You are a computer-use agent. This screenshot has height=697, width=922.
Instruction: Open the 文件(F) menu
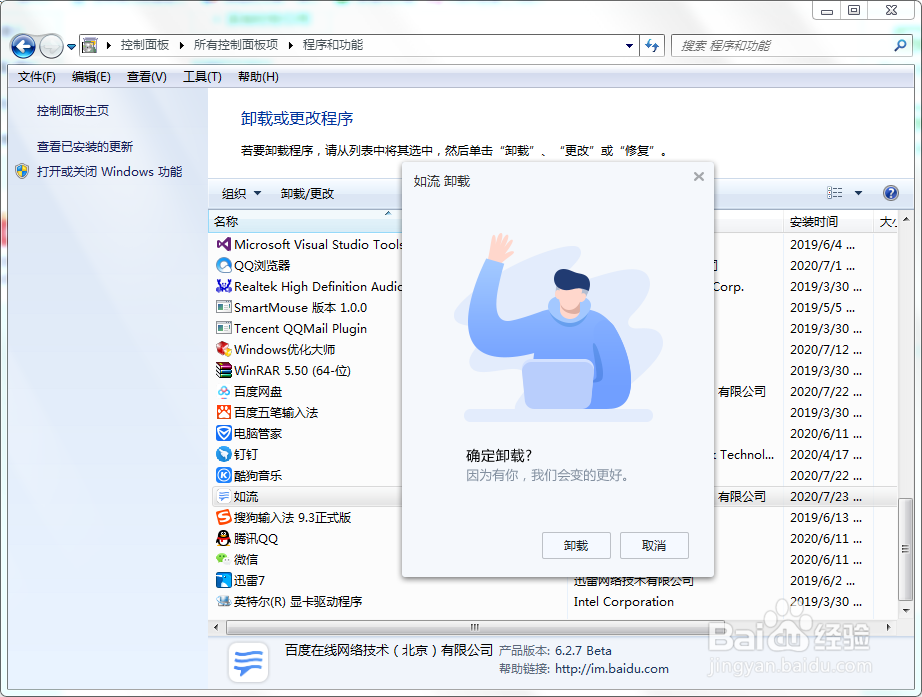(36, 77)
